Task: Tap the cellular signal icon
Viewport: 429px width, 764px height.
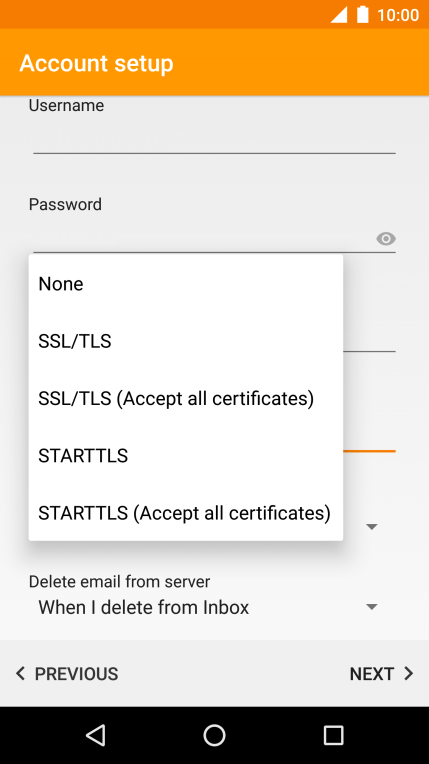Action: click(339, 15)
